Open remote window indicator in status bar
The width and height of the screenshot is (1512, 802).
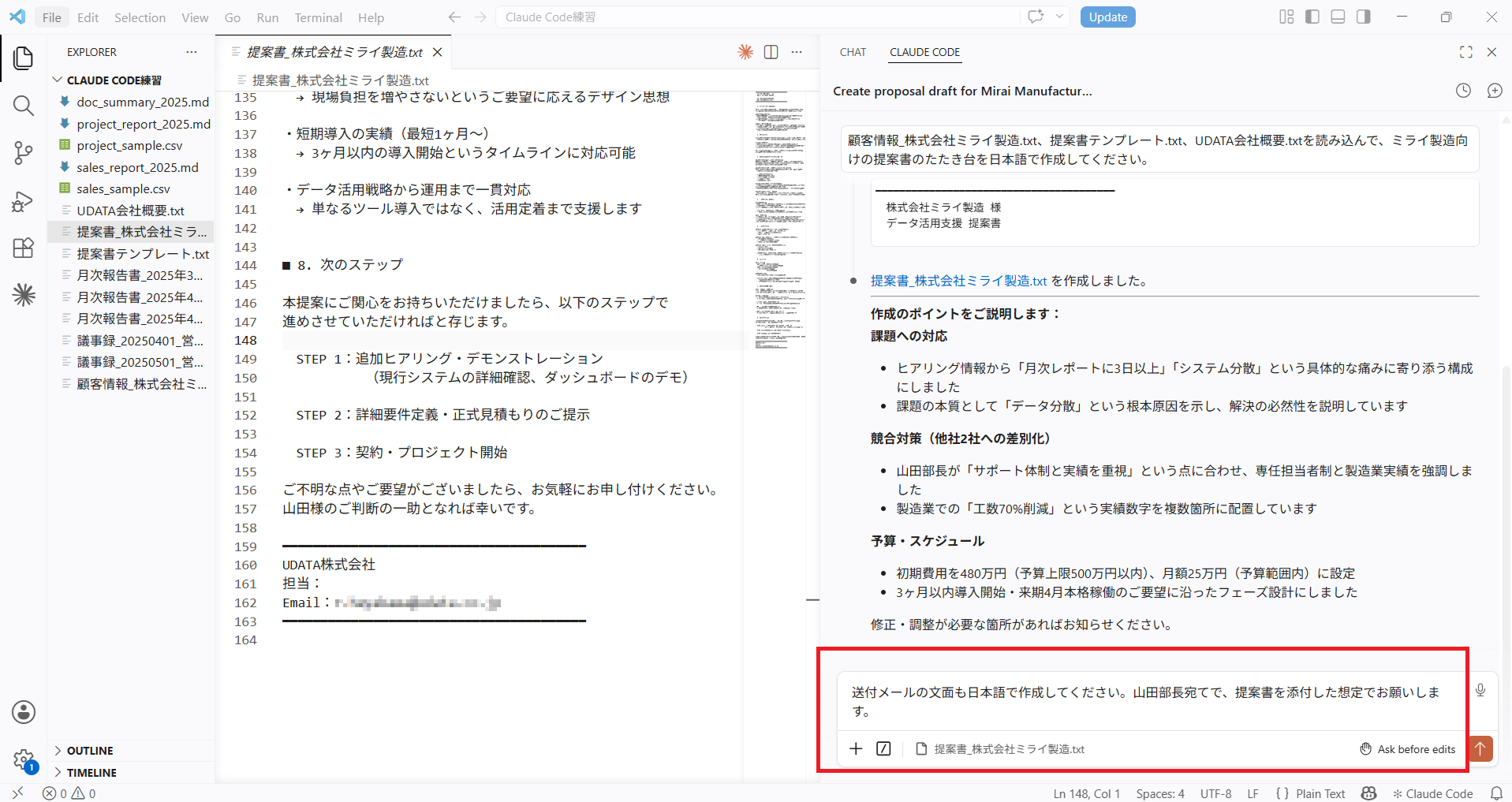coord(18,793)
